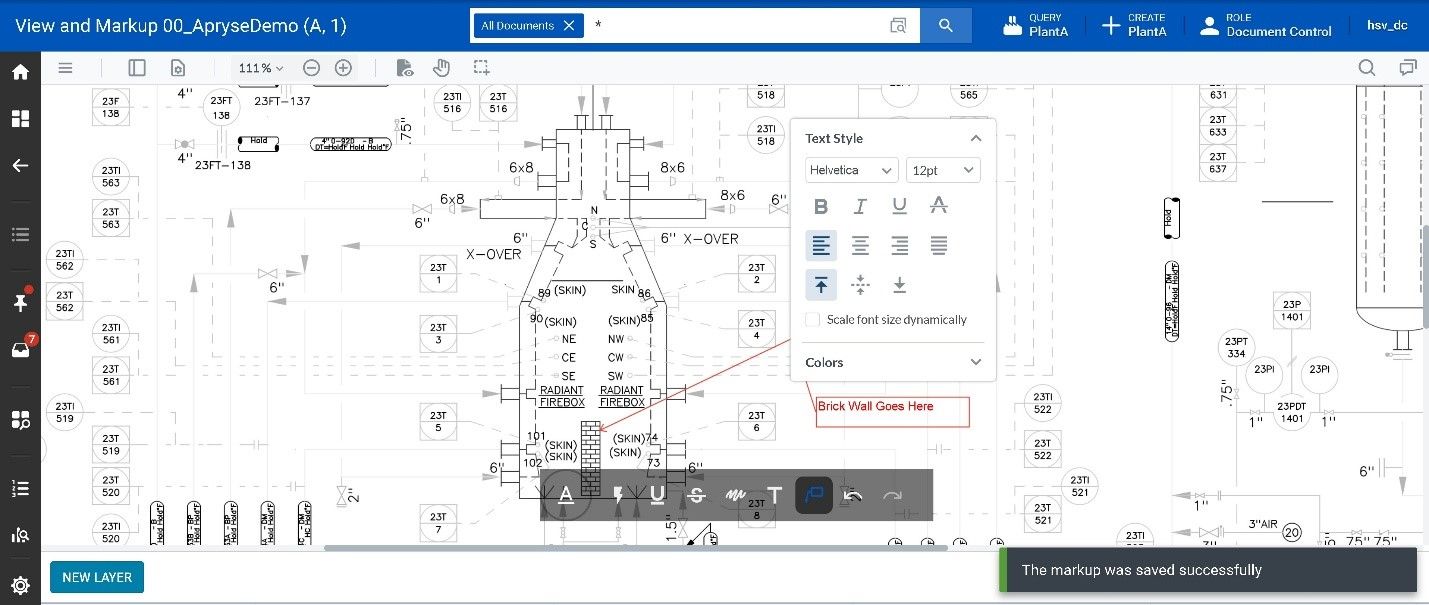The image size is (1429, 605).
Task: Open the settings gear in left sidebar
Action: 20,585
